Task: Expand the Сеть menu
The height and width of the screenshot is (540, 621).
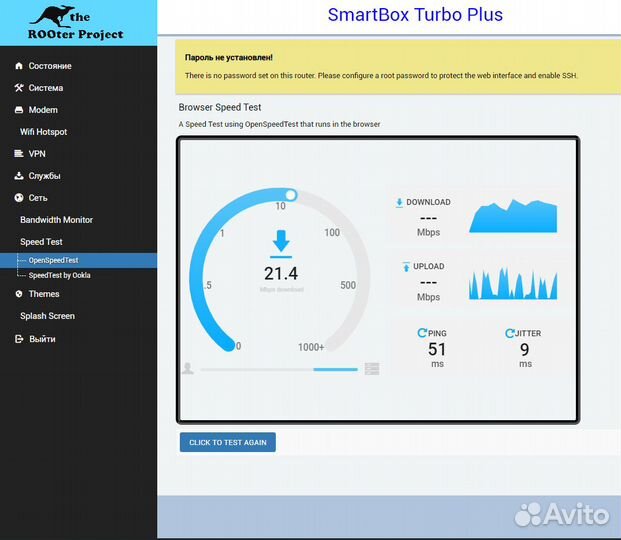Action: coord(38,198)
